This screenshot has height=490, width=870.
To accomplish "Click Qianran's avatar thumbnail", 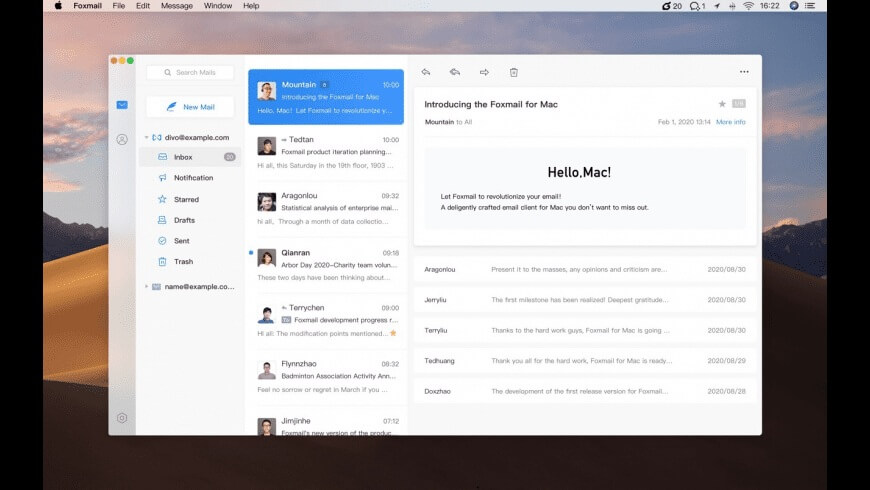I will tap(267, 258).
